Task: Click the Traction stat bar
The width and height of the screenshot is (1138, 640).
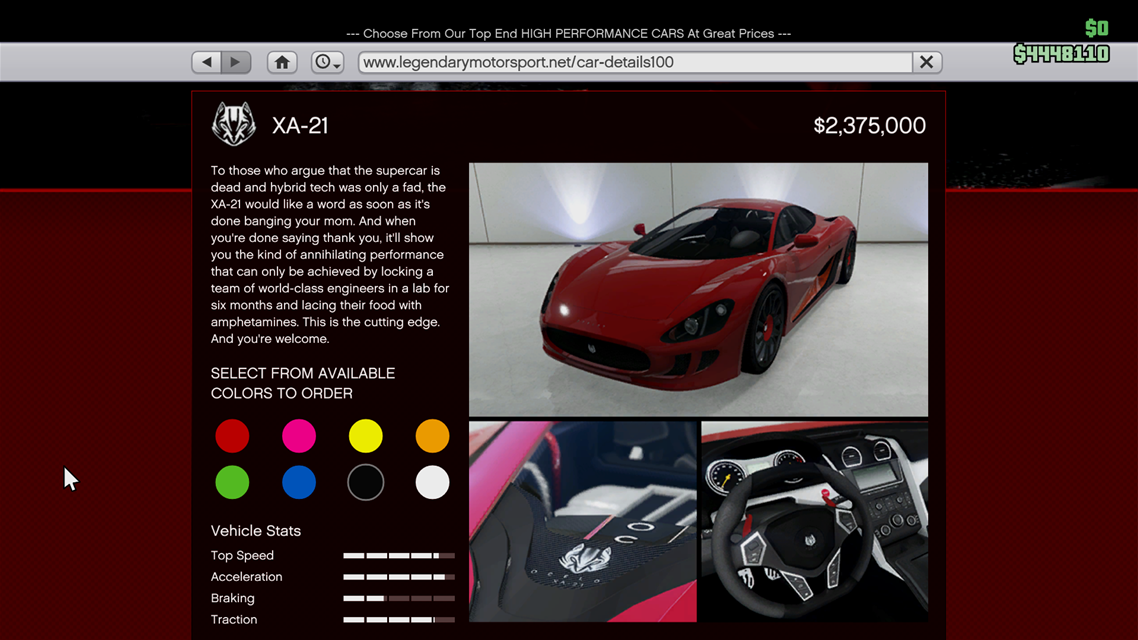Action: pyautogui.click(x=399, y=620)
